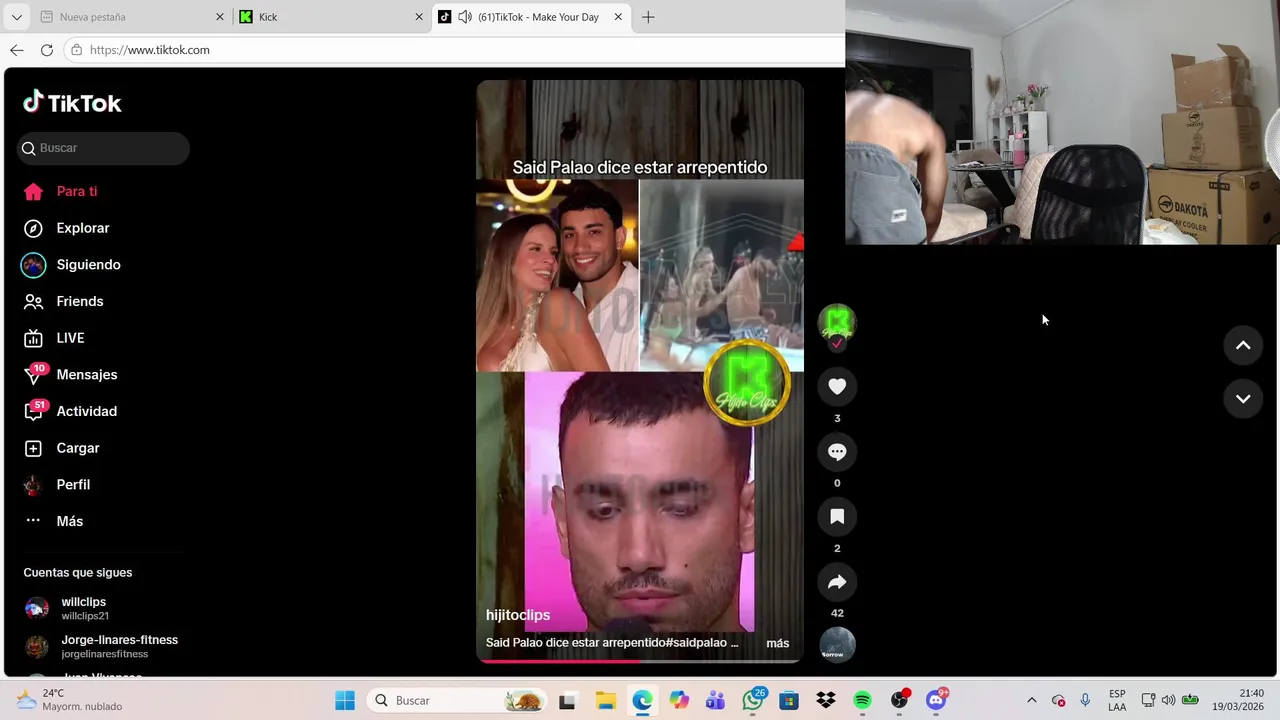Share the video with arrow icon
This screenshot has width=1280, height=720.
pyautogui.click(x=837, y=582)
